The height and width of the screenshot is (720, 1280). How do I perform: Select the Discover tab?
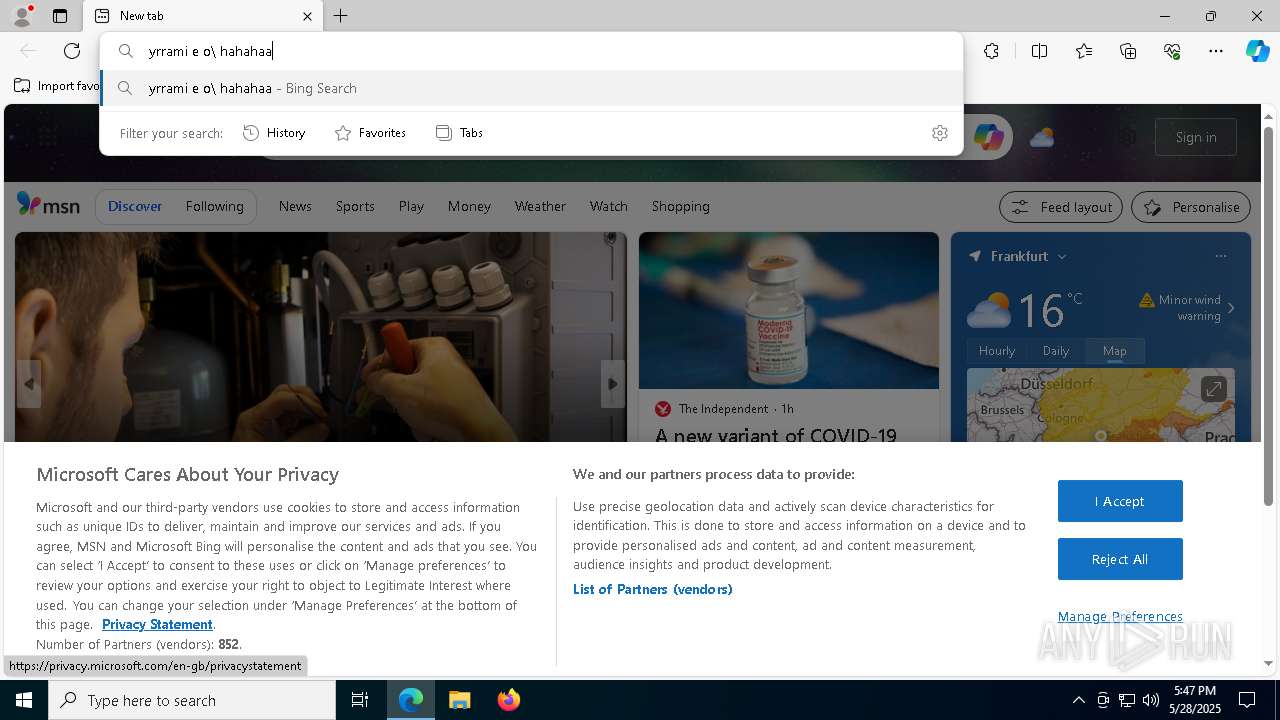pyautogui.click(x=135, y=206)
